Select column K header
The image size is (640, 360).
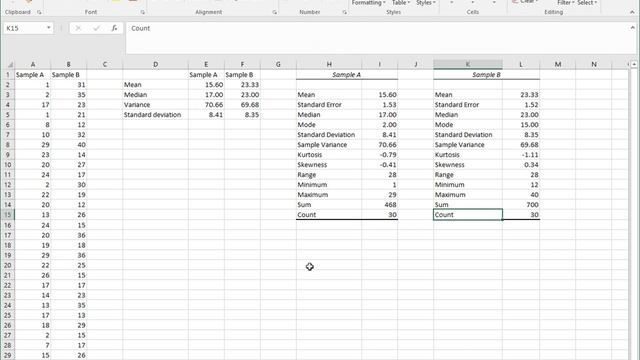coord(468,64)
